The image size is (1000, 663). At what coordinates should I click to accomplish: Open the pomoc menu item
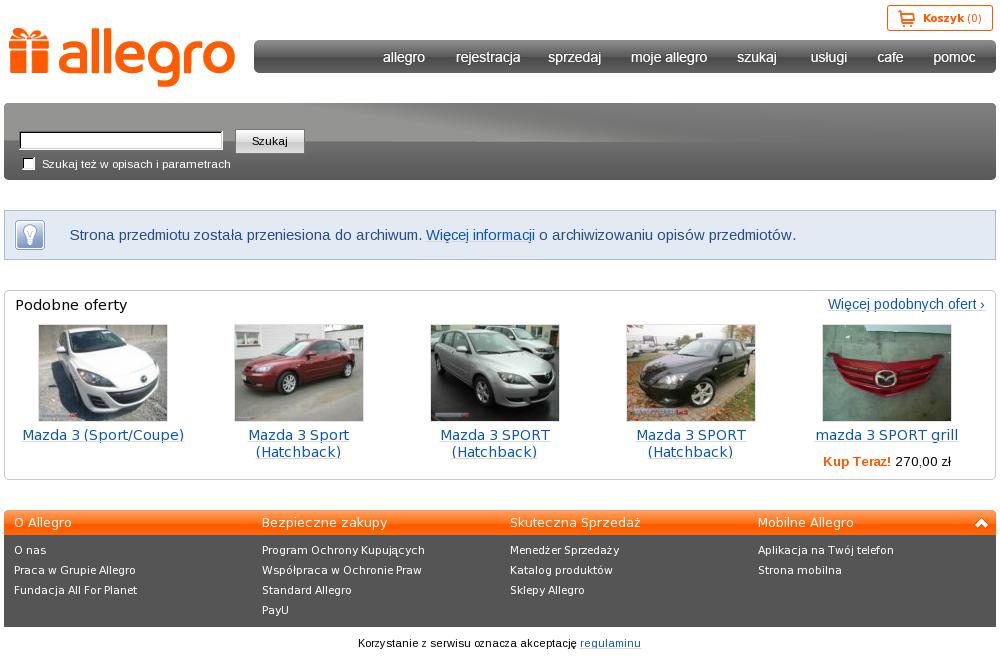point(953,57)
